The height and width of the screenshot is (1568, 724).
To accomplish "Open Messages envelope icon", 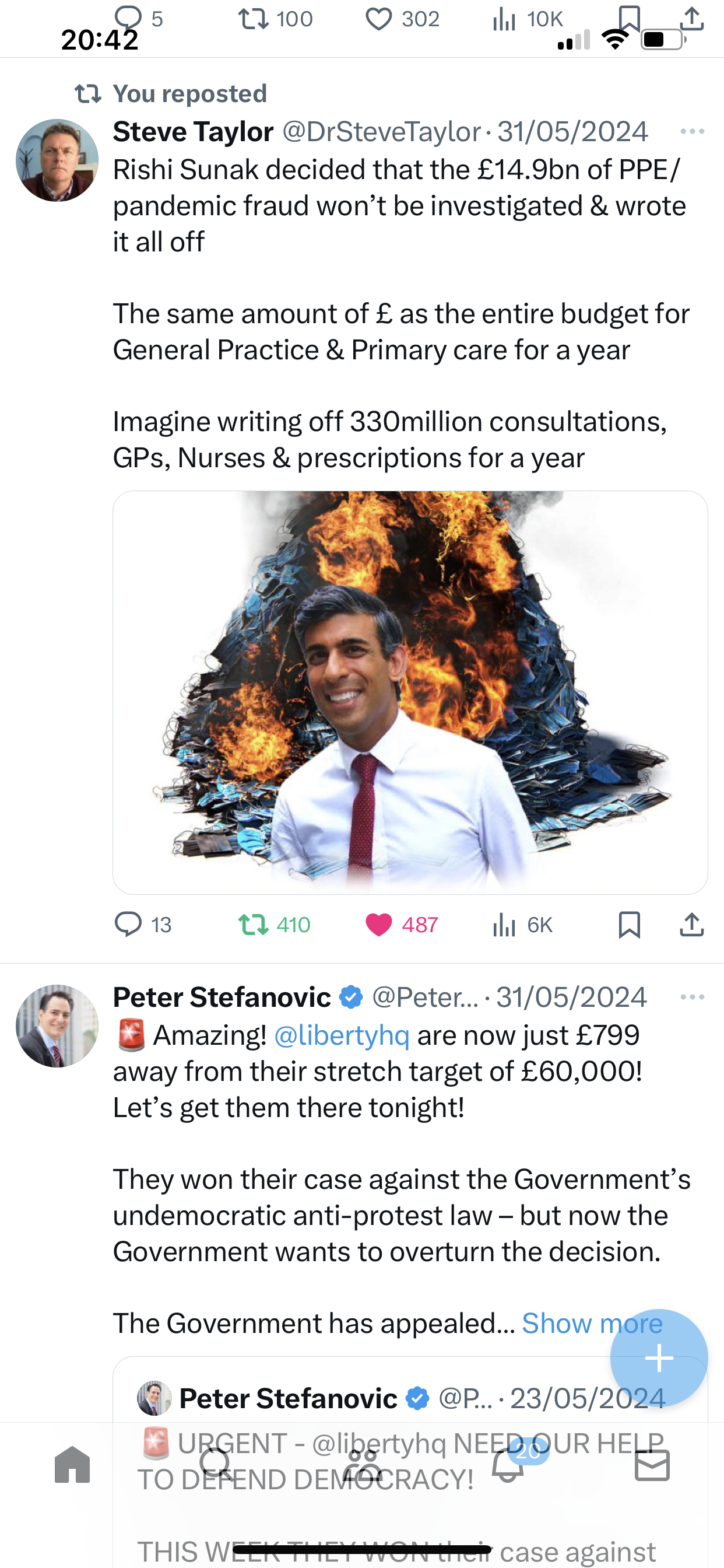I will [652, 1465].
